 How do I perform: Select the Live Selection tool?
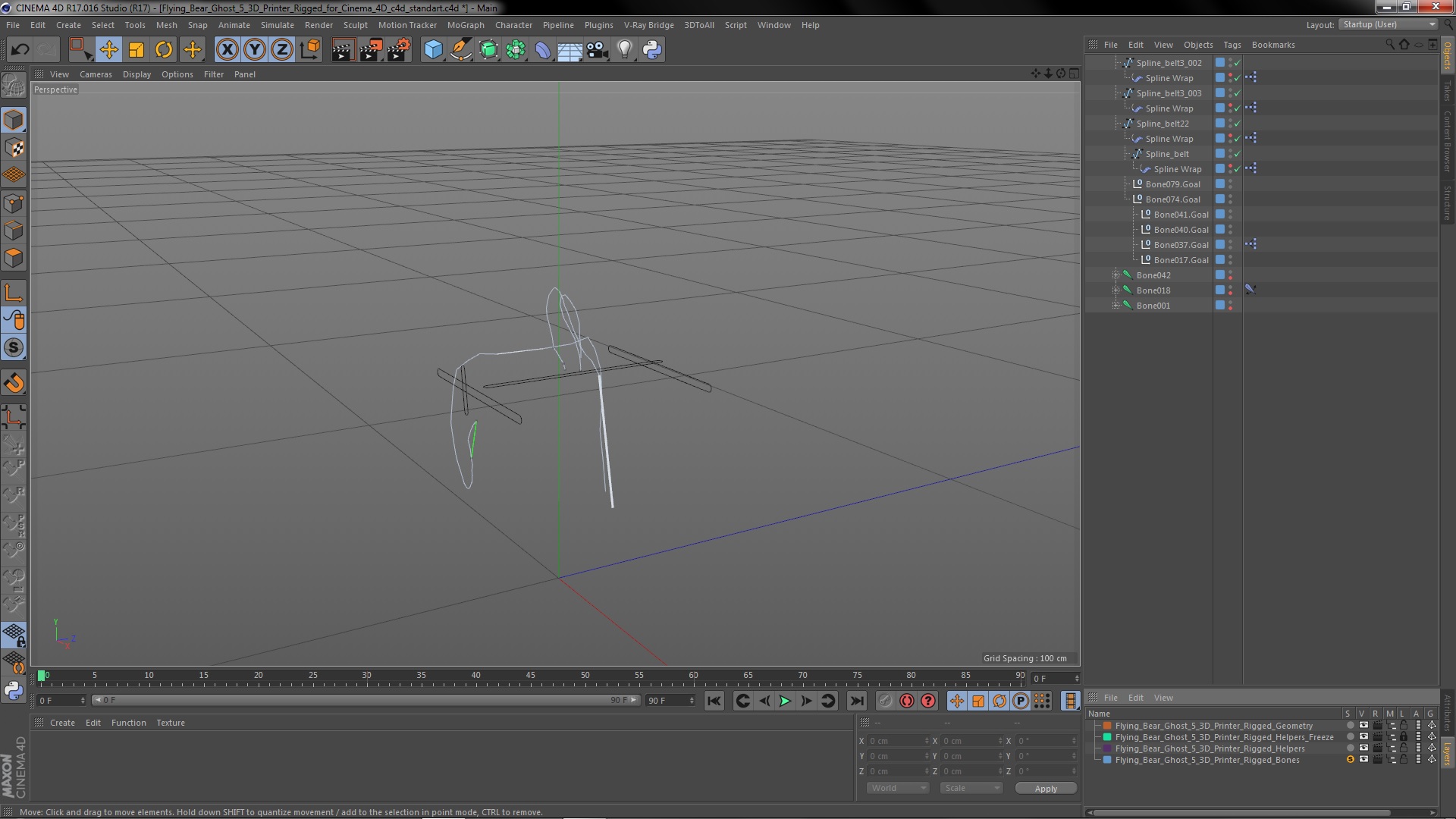point(80,50)
